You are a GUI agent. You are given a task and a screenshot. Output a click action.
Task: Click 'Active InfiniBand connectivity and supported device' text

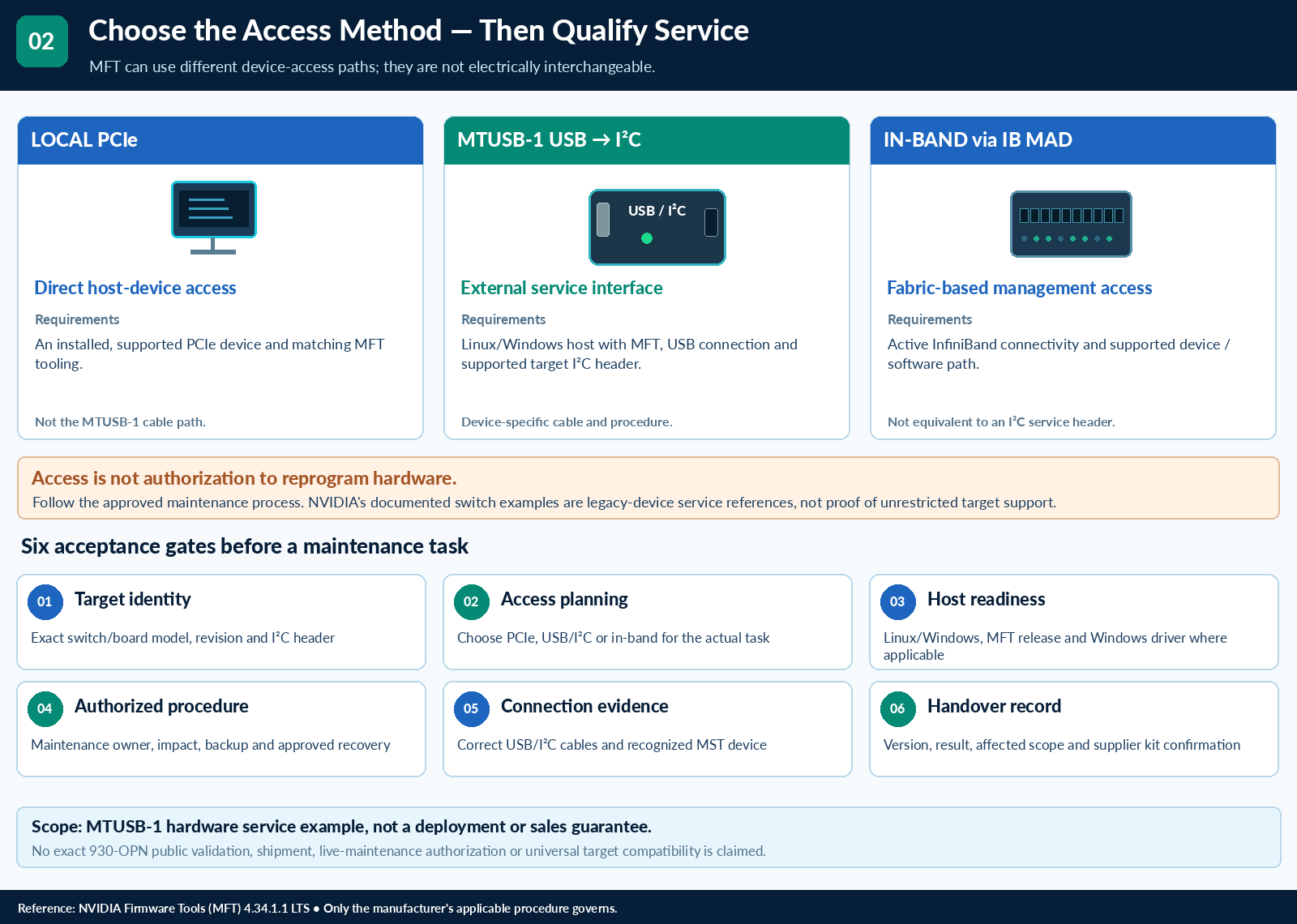point(1059,354)
